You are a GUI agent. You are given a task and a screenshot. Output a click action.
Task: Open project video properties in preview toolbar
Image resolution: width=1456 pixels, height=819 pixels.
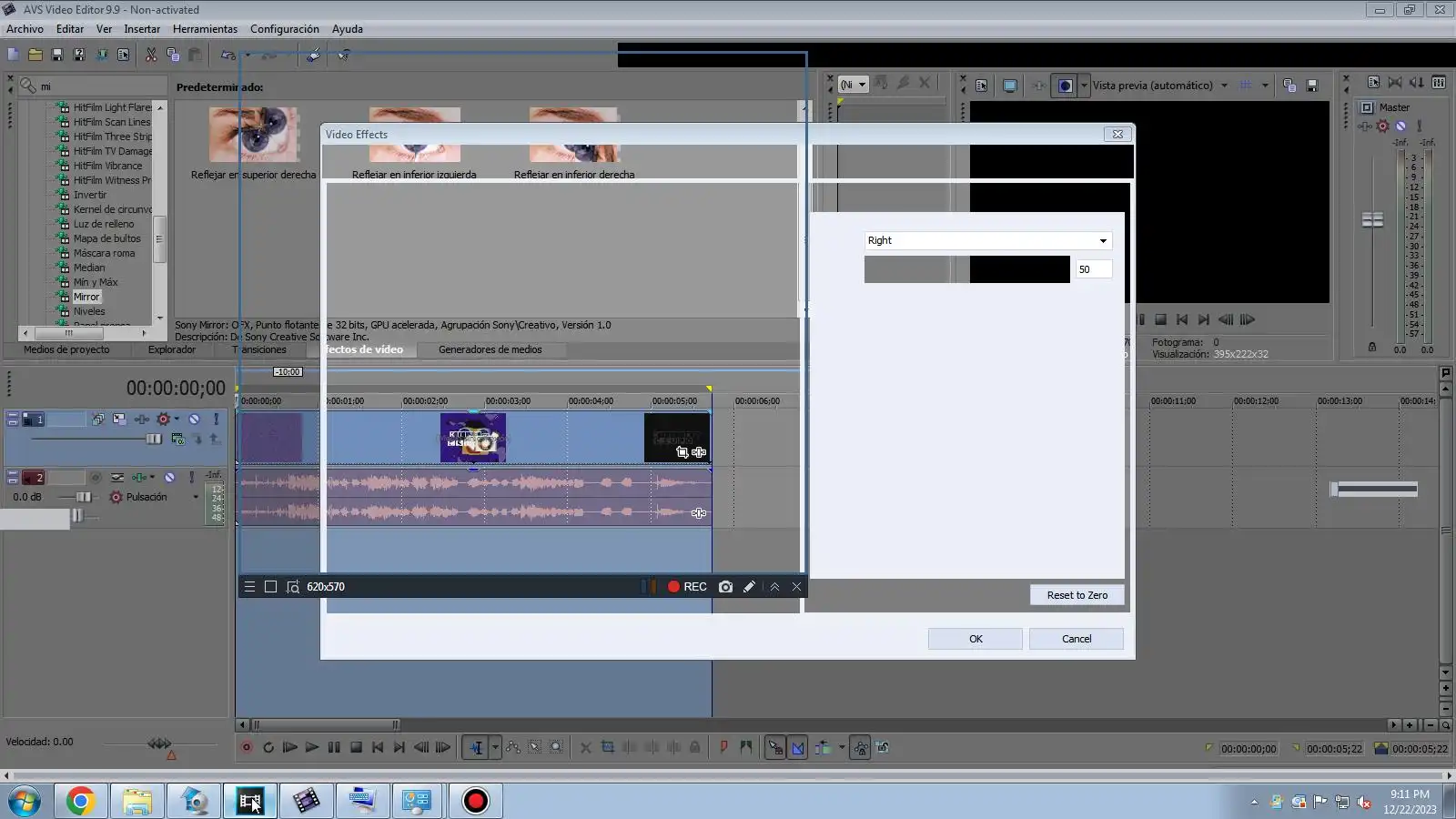981,86
